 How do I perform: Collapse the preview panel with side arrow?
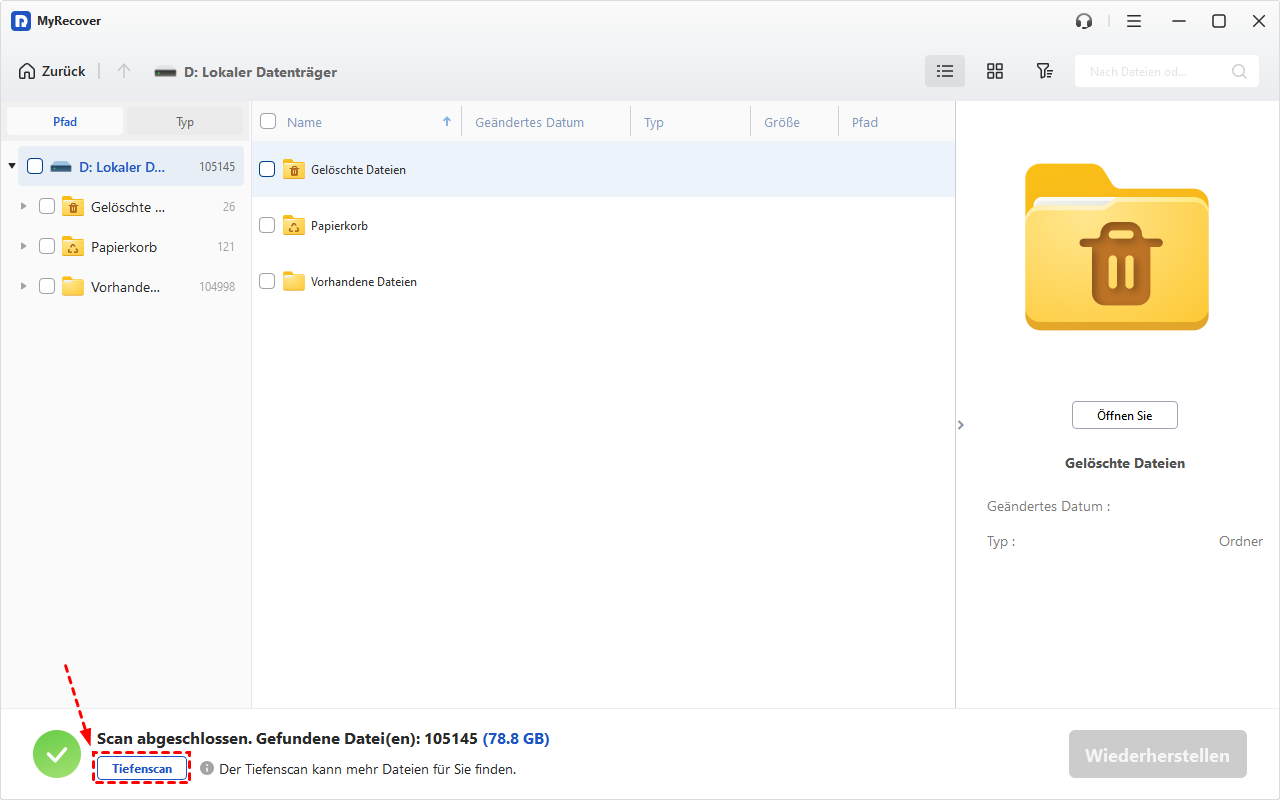(960, 425)
